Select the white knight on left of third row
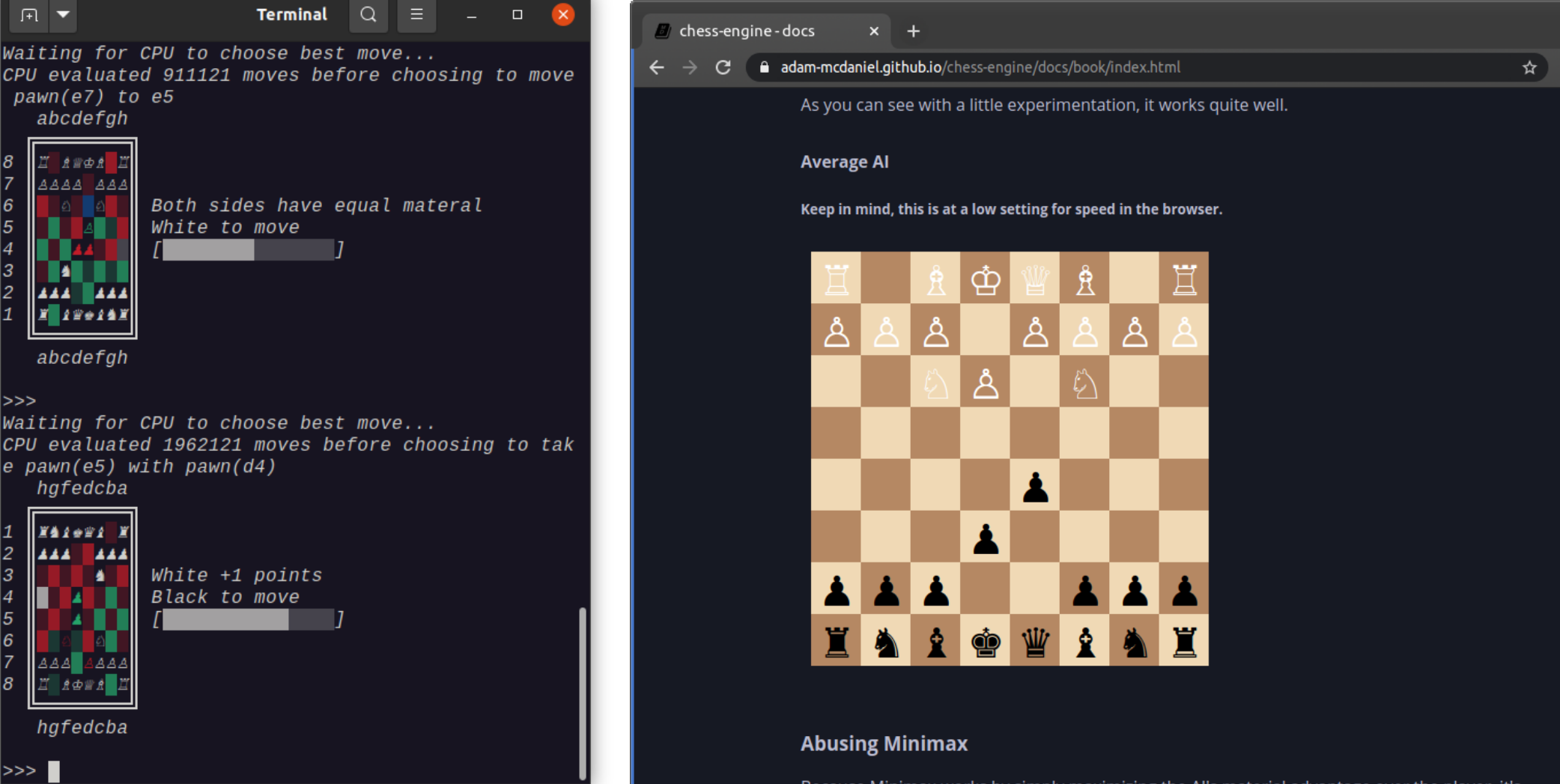This screenshot has width=1560, height=784. tap(936, 383)
